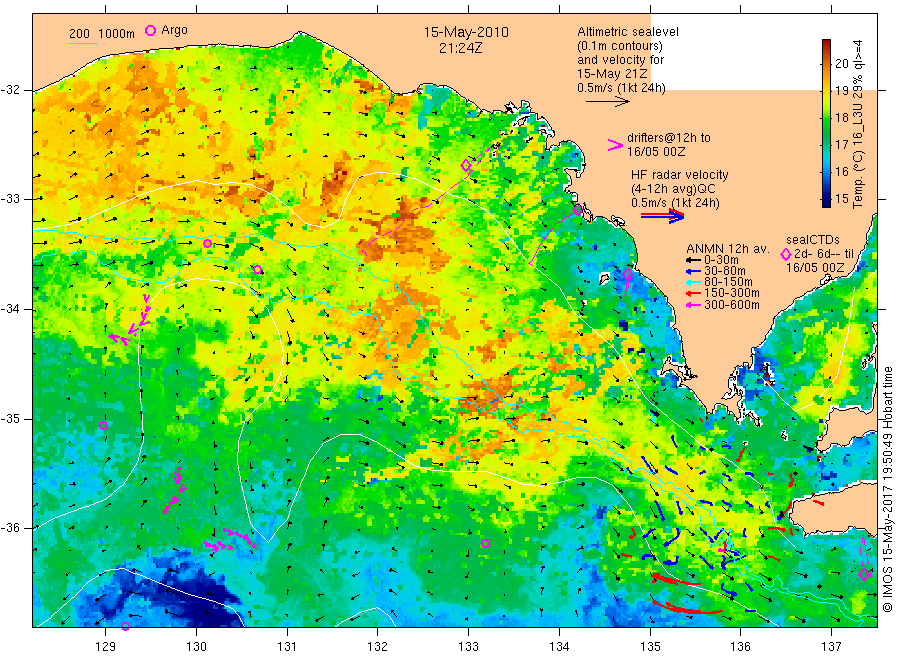Click the IMOS copyright timestamp text

click(887, 489)
